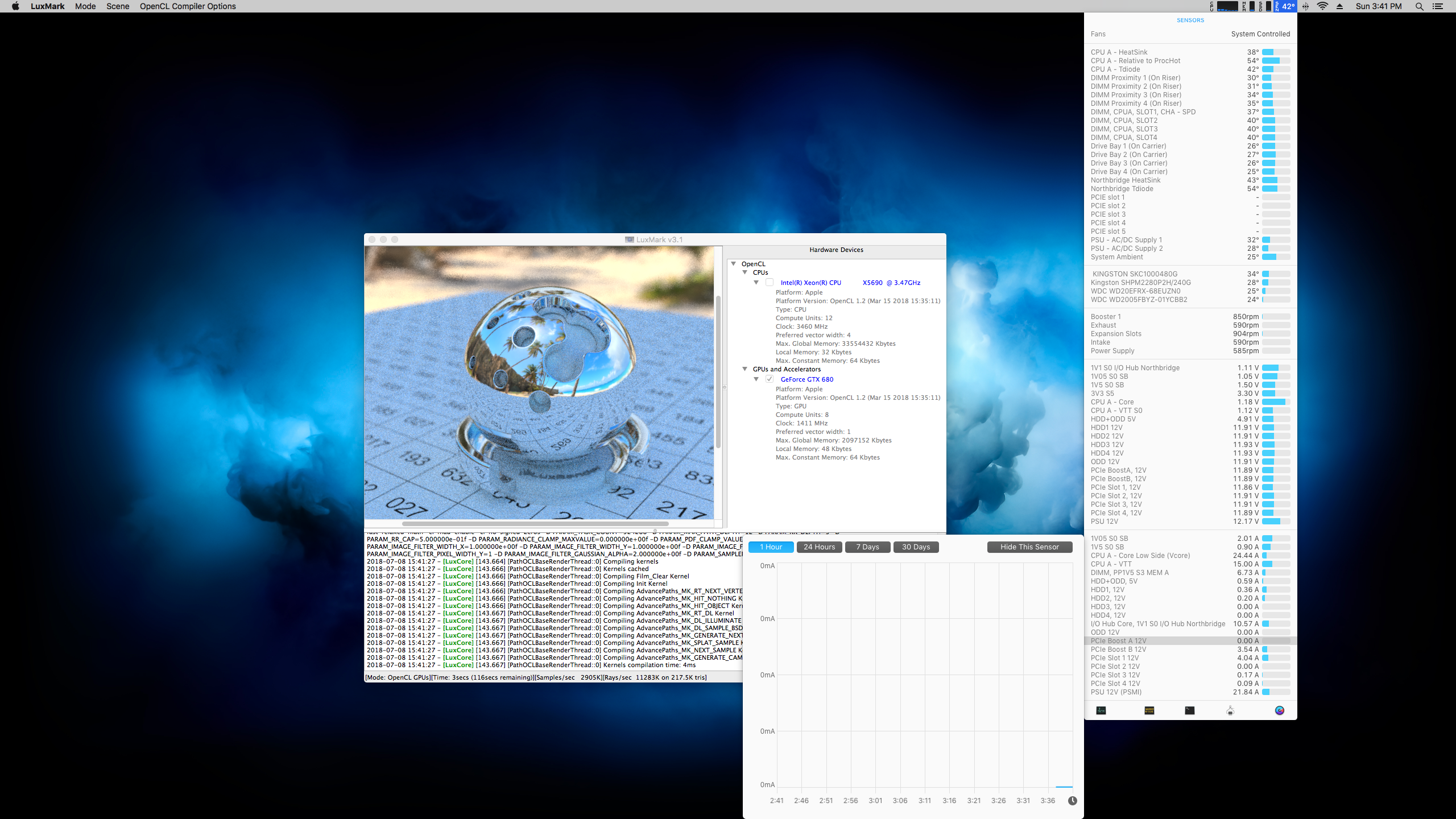Click the render view horizontal scrollbar
Screen dimensions: 1456x819
click(535, 524)
